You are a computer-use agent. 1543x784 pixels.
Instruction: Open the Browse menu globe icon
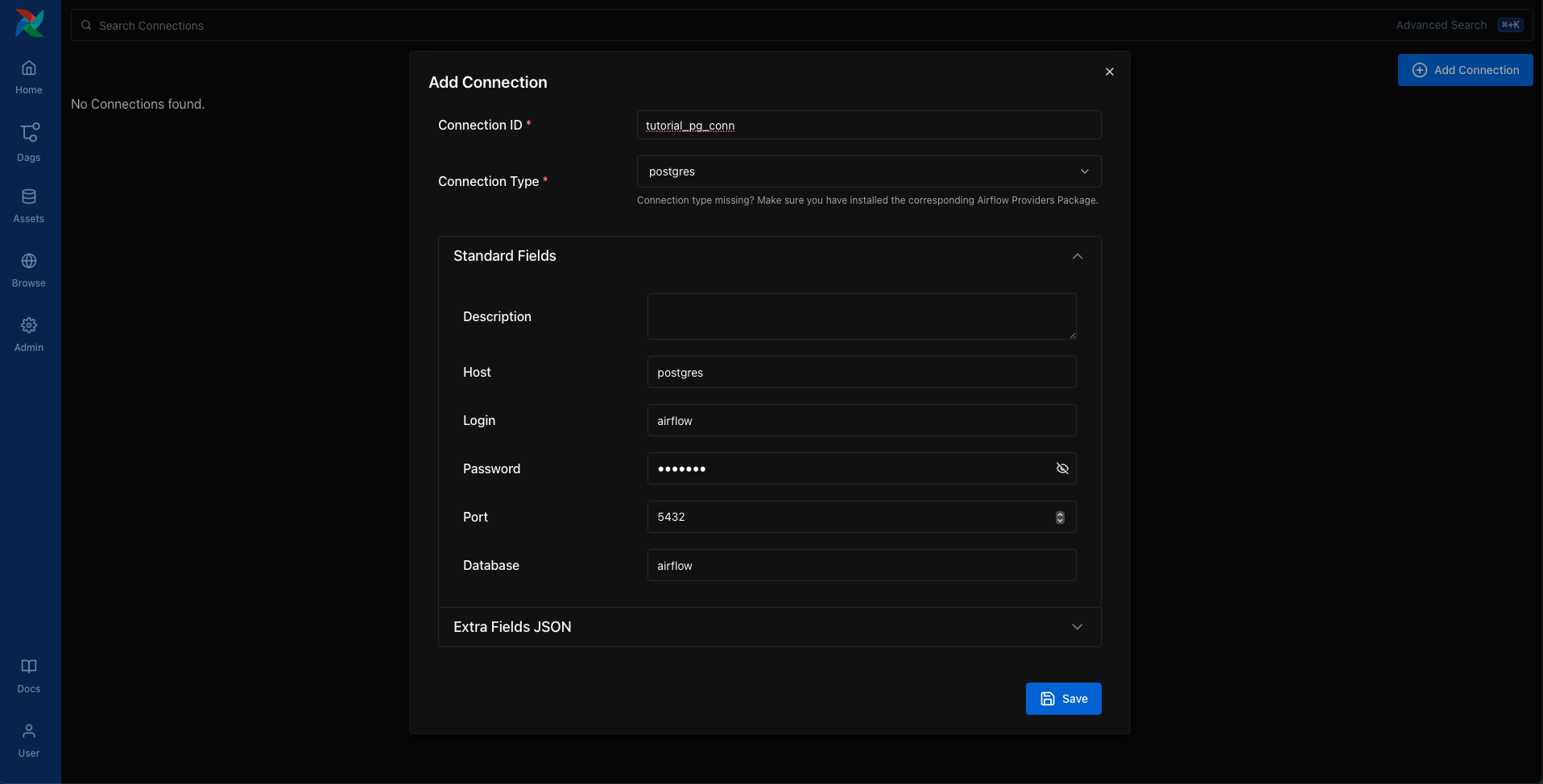click(x=29, y=270)
